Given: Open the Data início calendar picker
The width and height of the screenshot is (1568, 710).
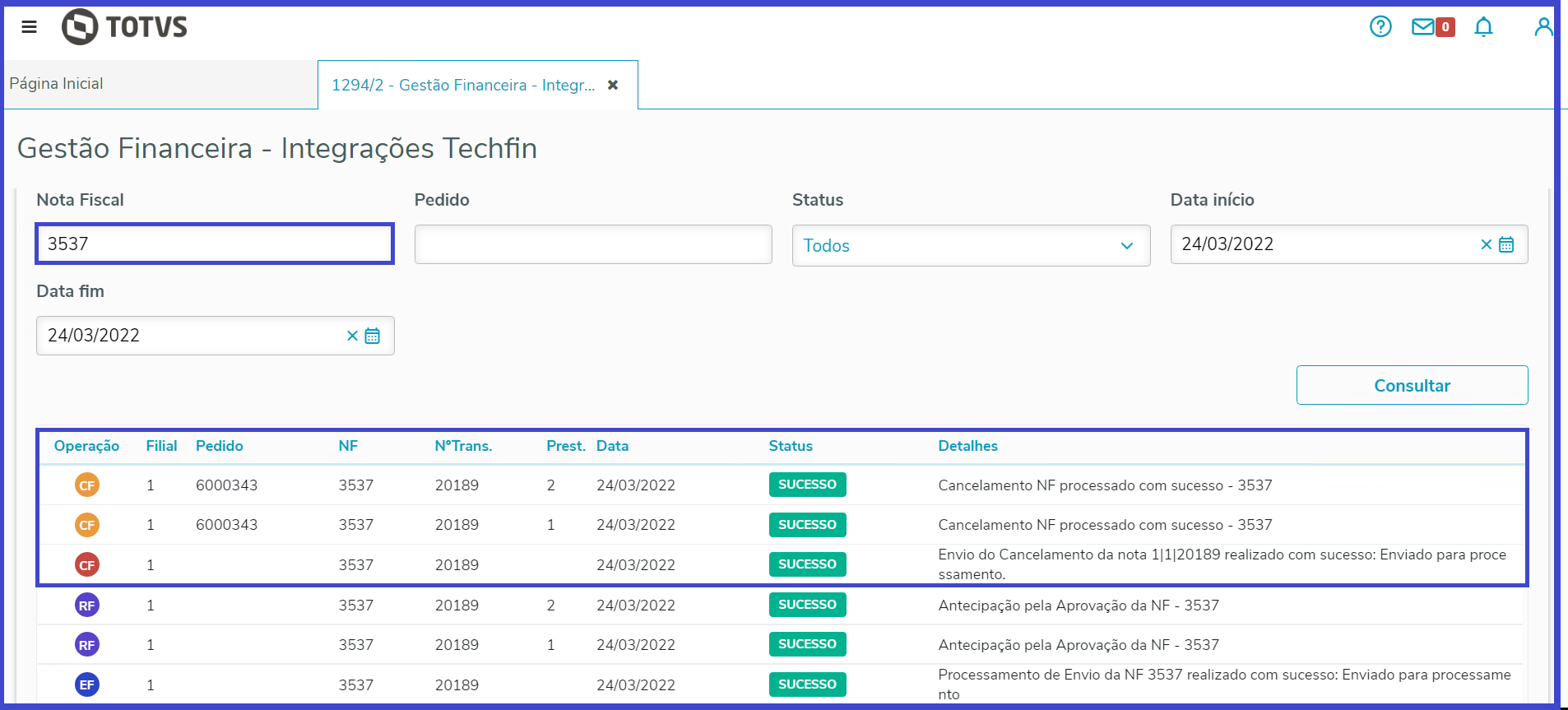Looking at the screenshot, I should tap(1506, 244).
